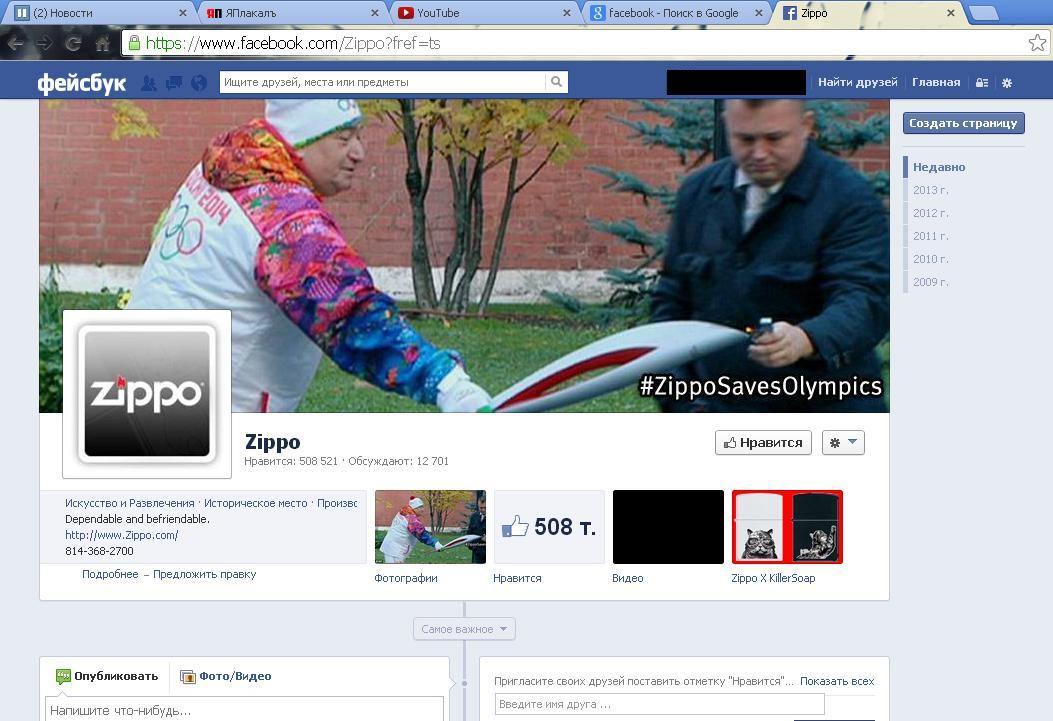Open http://www.Zippo.com/ link

tap(122, 535)
